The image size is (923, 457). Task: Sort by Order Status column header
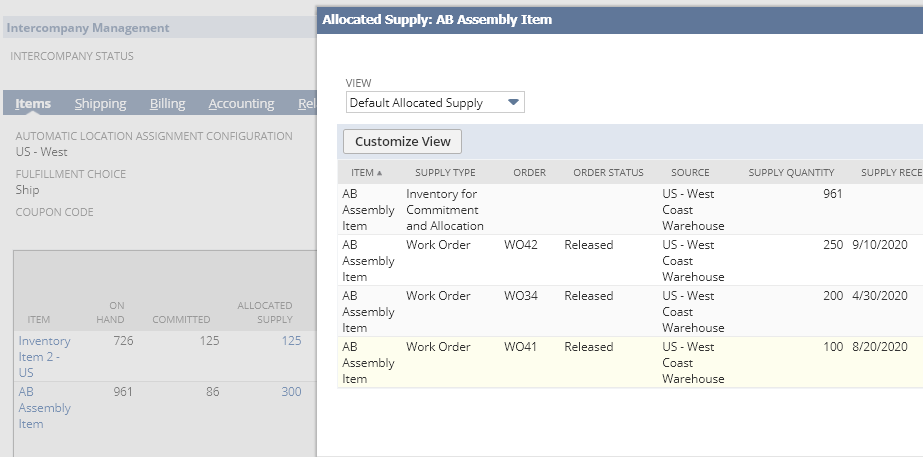pos(608,172)
